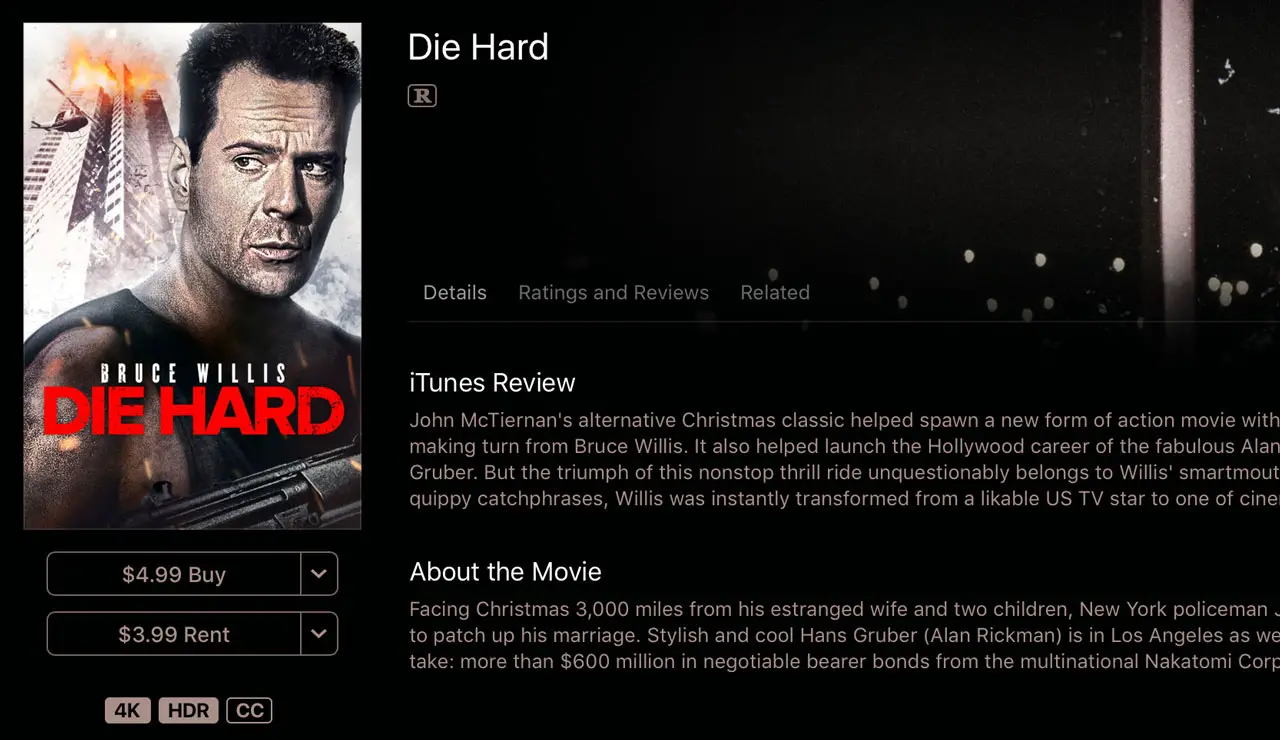This screenshot has height=740, width=1280.
Task: Click the Bruce Willis name on poster
Action: [193, 374]
